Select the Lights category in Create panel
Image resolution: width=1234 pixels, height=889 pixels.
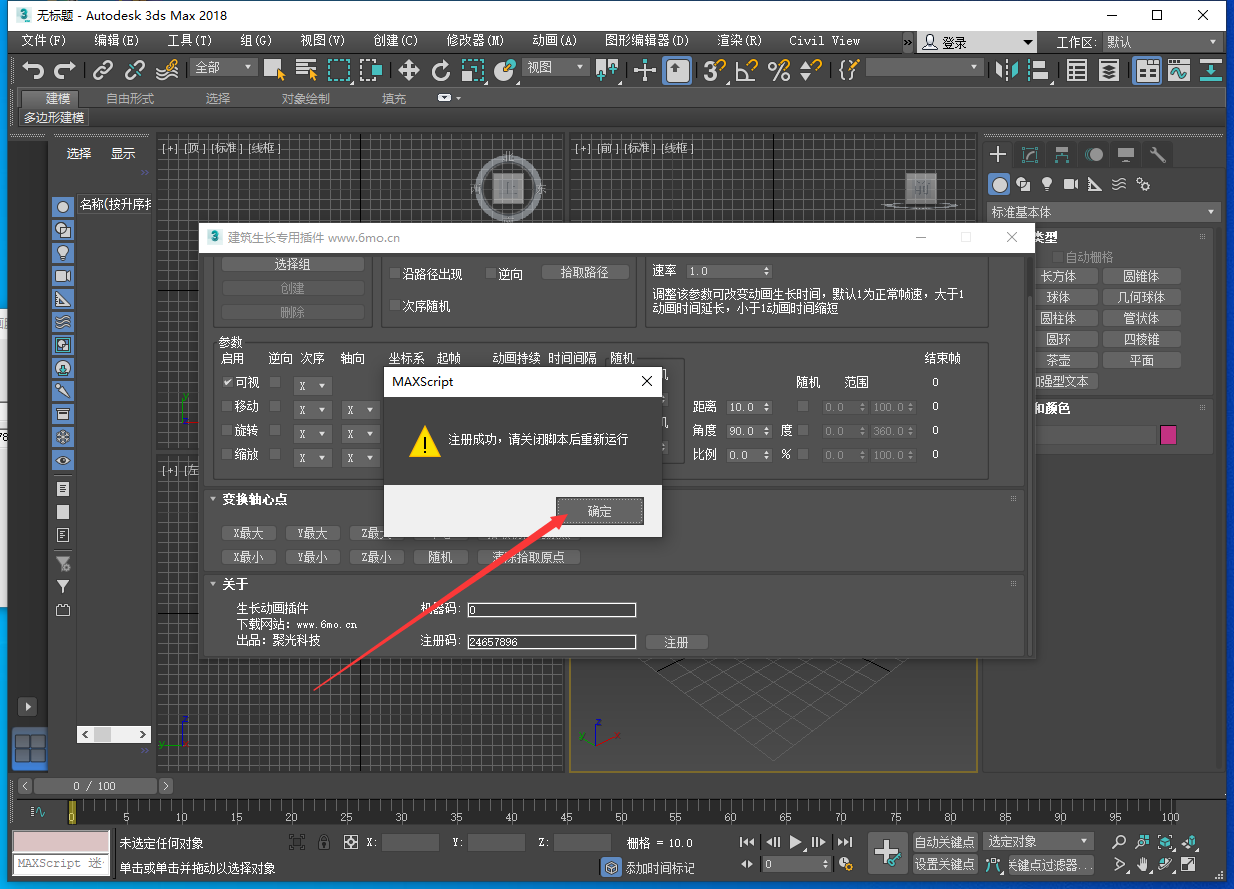point(1047,184)
